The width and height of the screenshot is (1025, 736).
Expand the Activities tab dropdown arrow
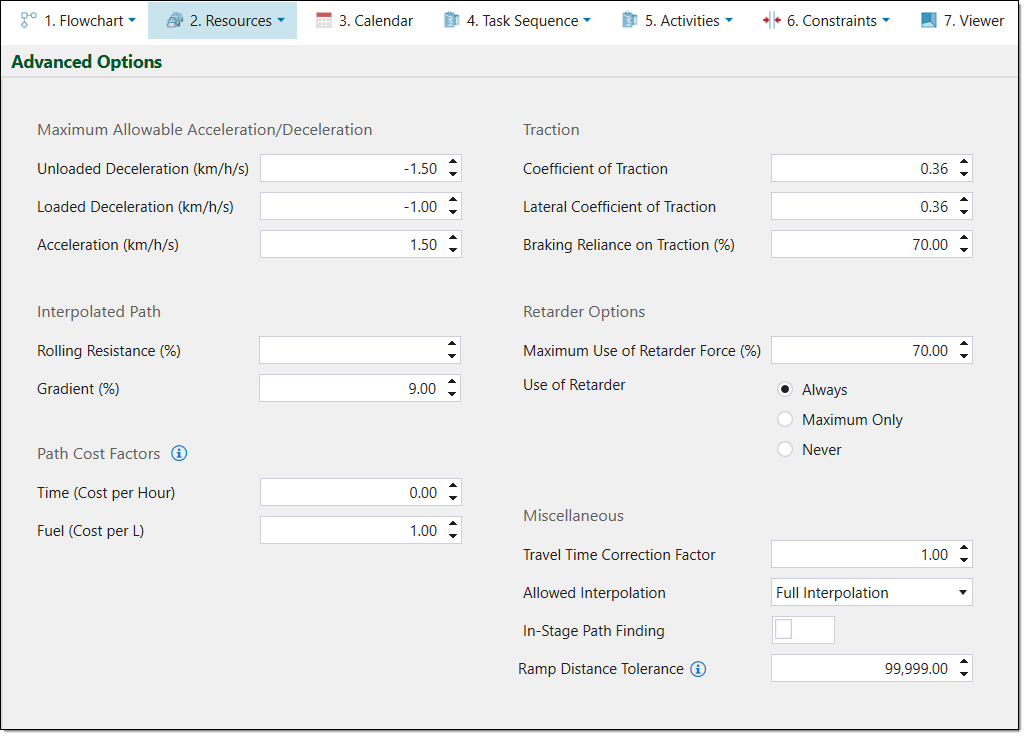(x=729, y=20)
